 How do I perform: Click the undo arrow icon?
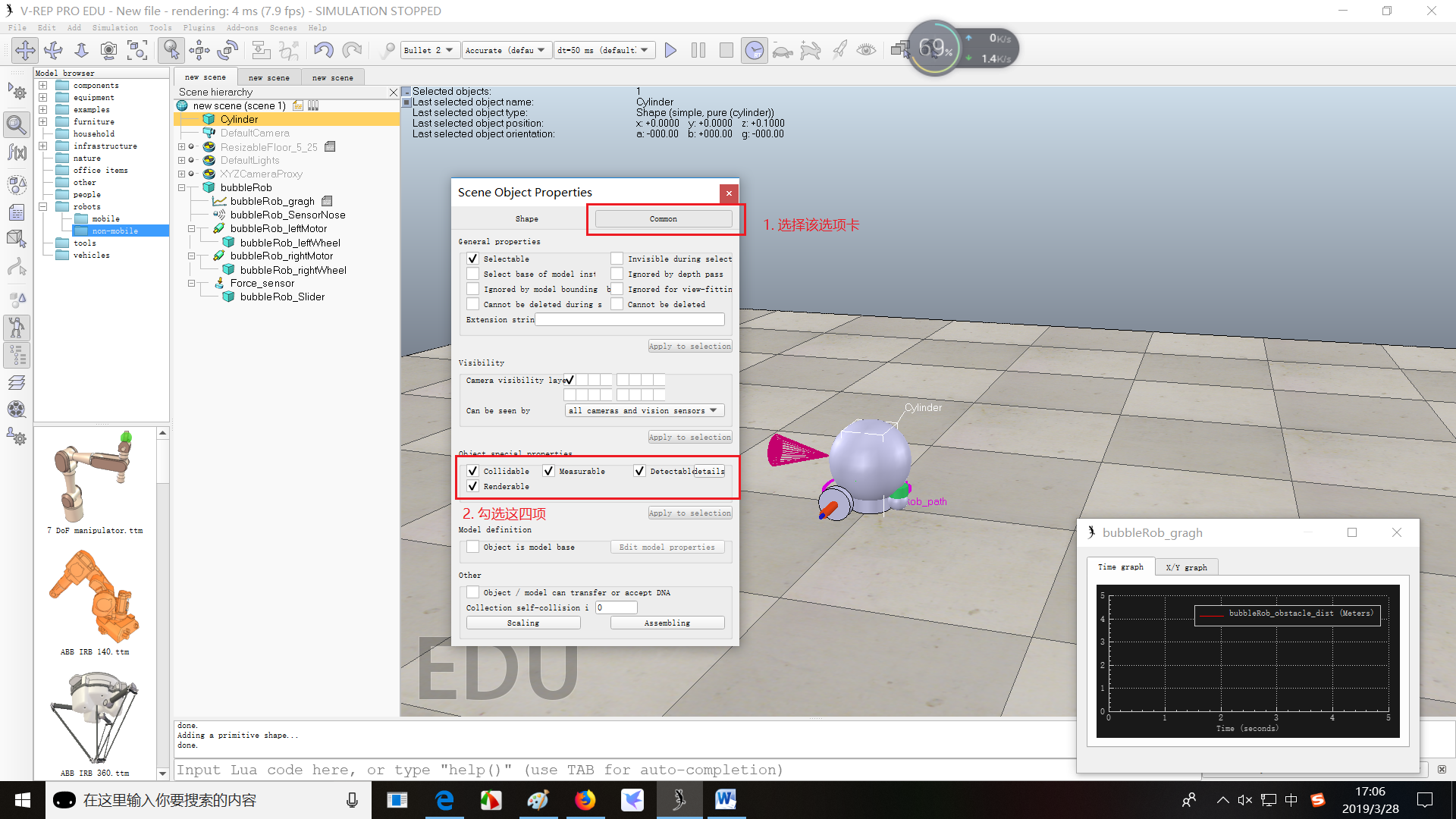323,50
